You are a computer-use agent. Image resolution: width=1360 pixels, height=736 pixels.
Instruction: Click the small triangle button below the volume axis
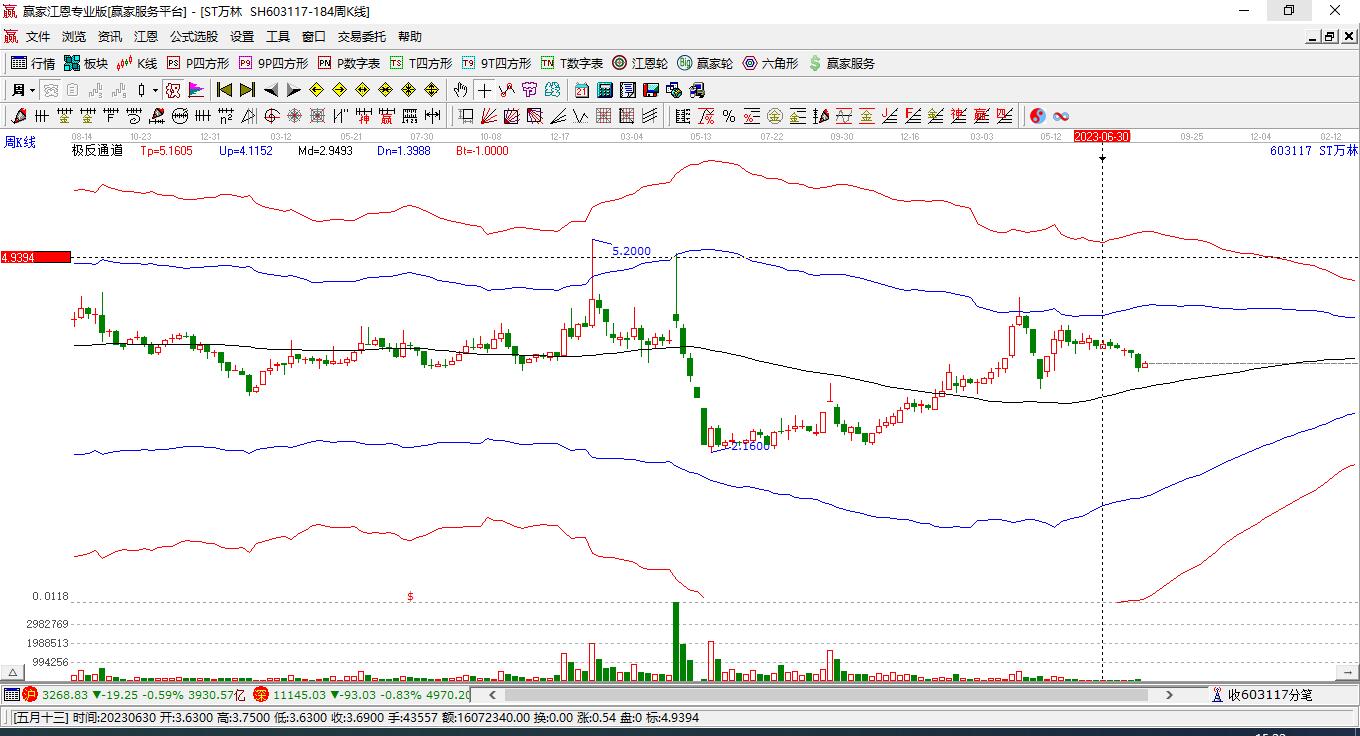pyautogui.click(x=14, y=673)
